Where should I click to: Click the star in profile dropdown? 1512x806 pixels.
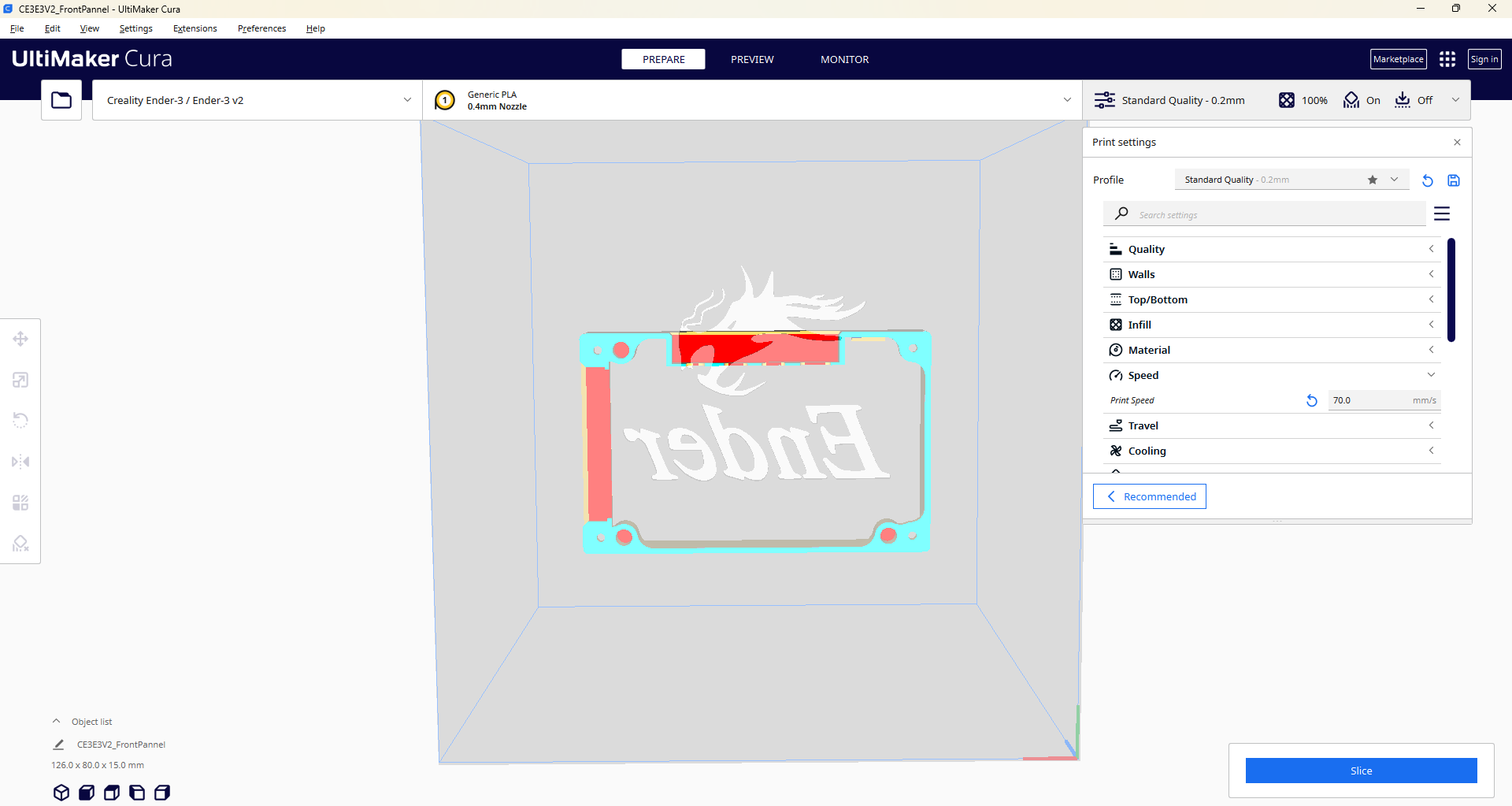[1373, 180]
